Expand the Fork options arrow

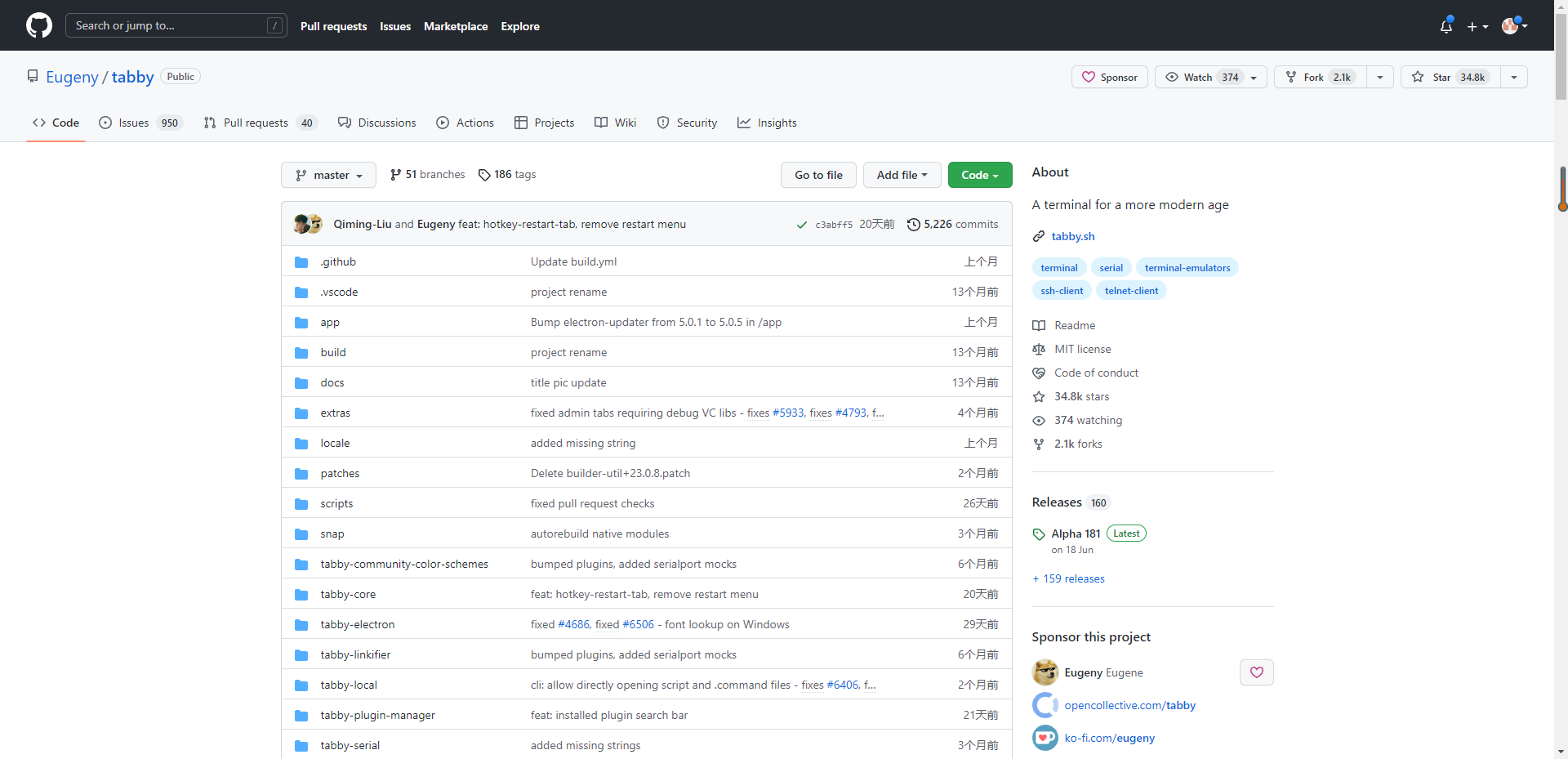point(1380,77)
